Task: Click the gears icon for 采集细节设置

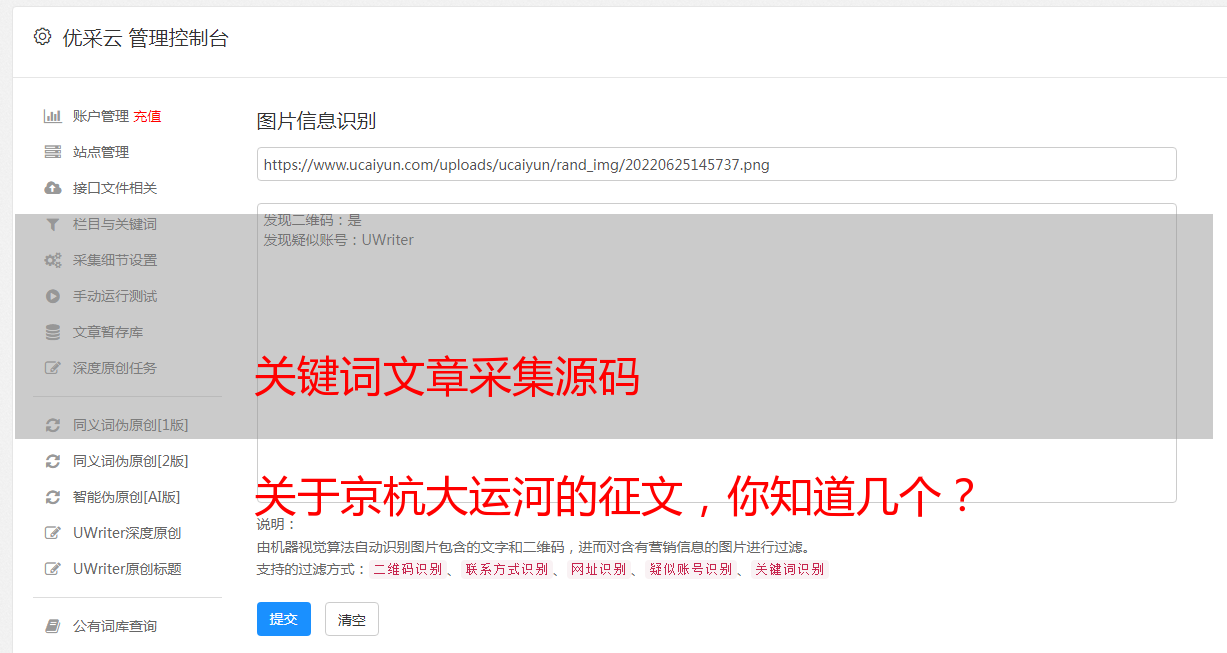Action: (53, 260)
